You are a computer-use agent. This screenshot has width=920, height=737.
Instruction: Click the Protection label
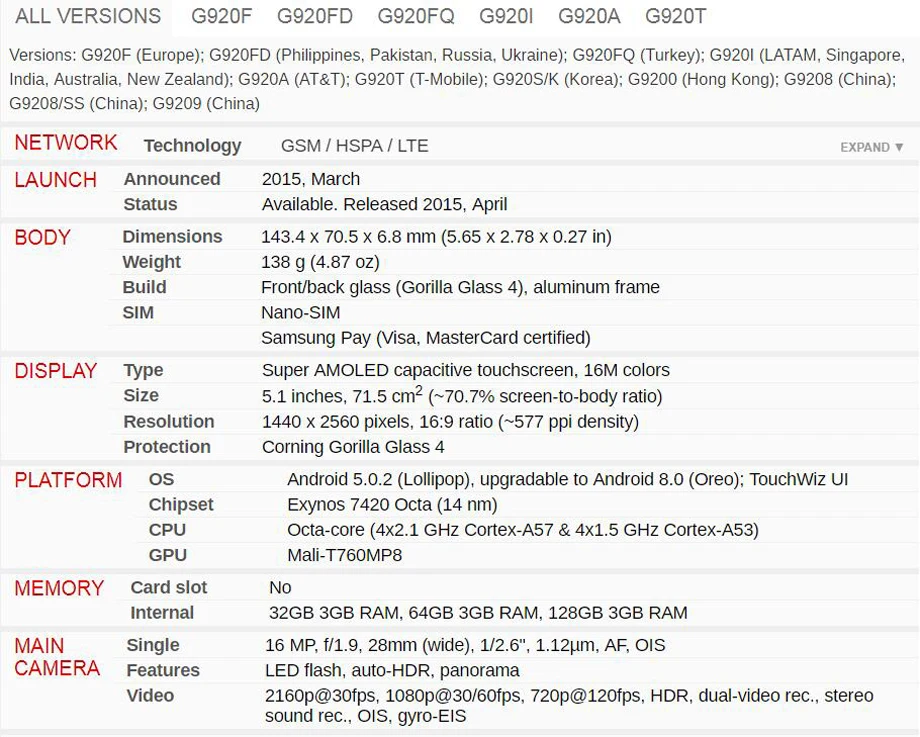point(167,447)
